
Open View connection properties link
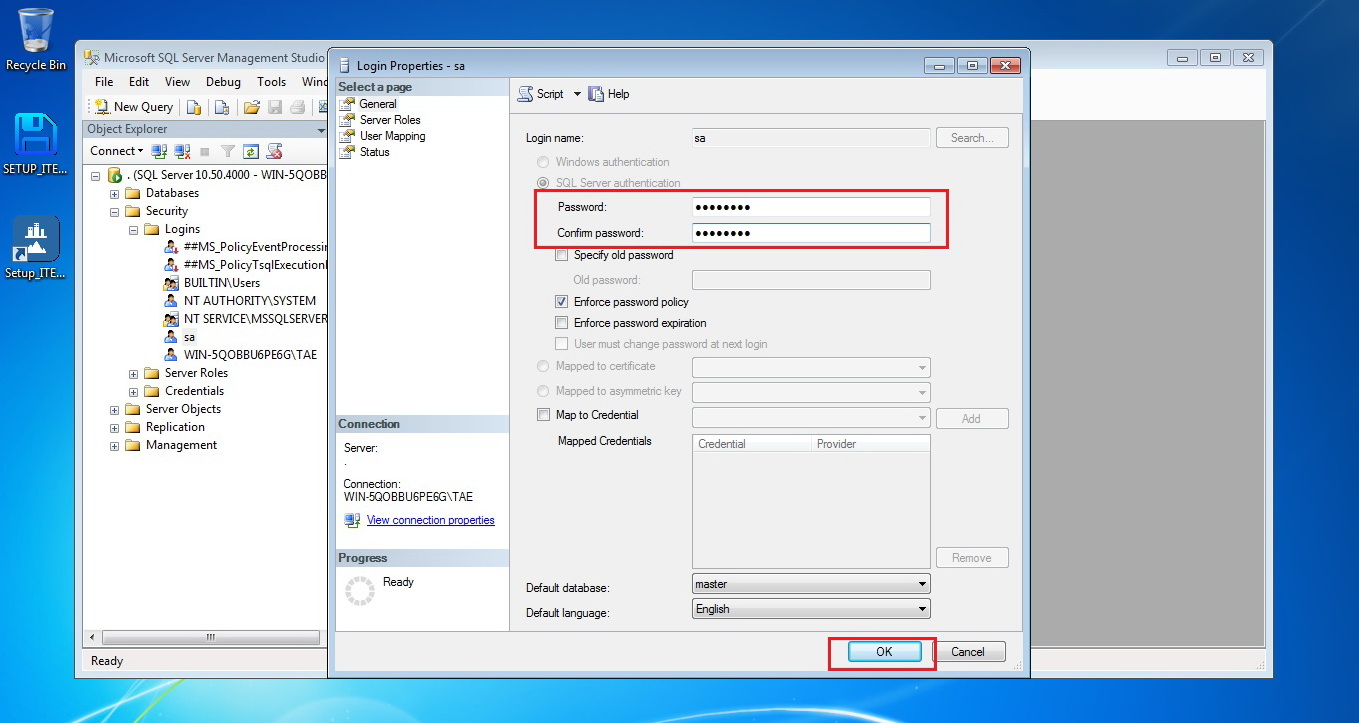pyautogui.click(x=430, y=520)
